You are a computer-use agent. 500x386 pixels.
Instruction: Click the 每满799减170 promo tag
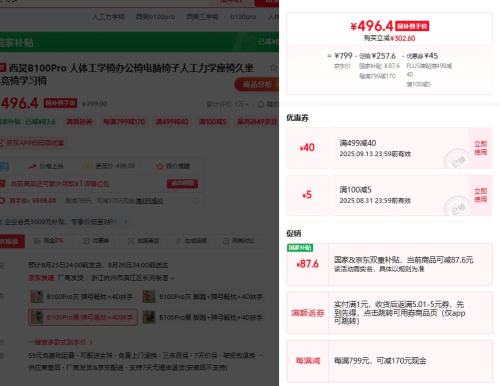(x=124, y=122)
